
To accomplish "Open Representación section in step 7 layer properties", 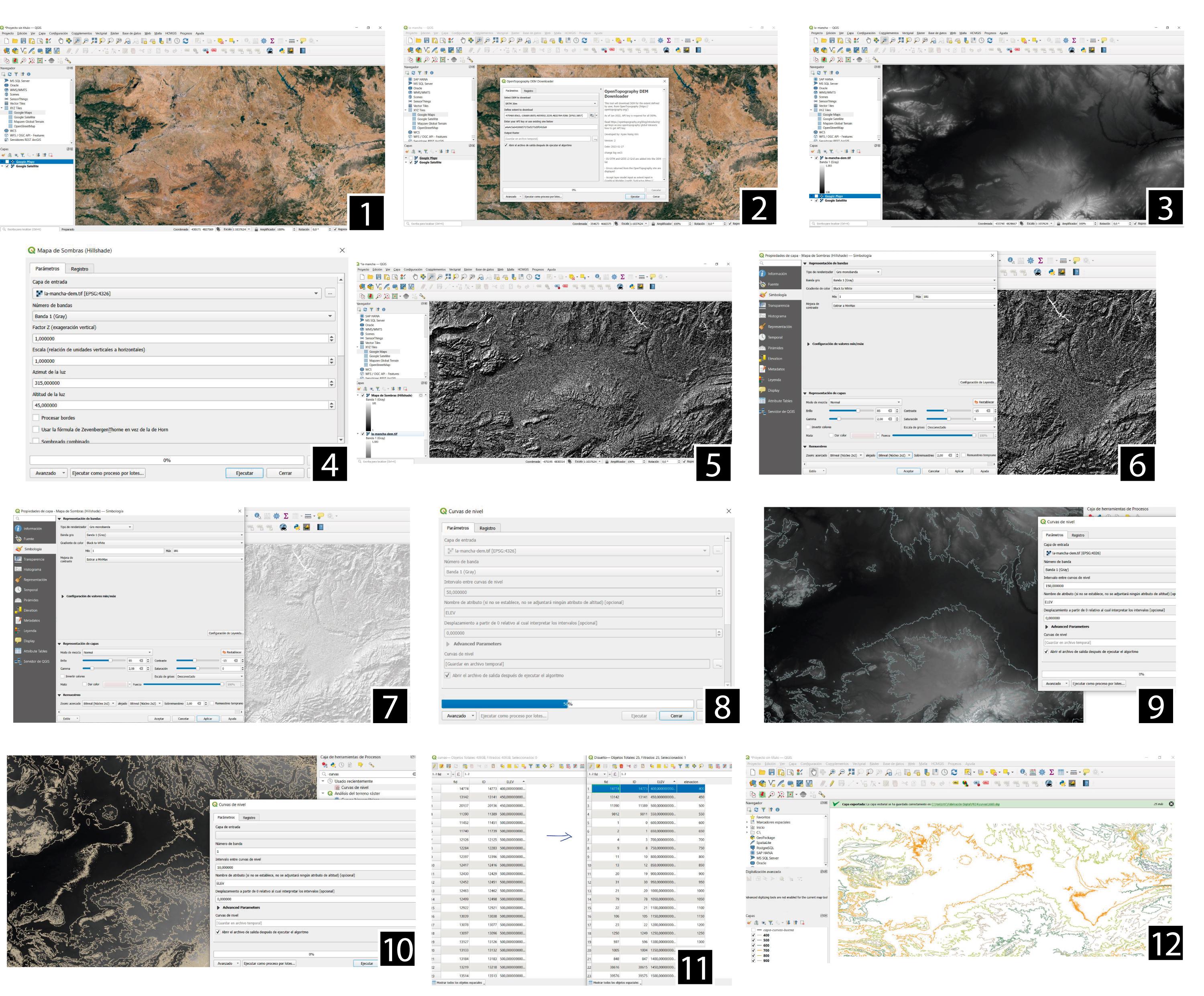I will [35, 580].
